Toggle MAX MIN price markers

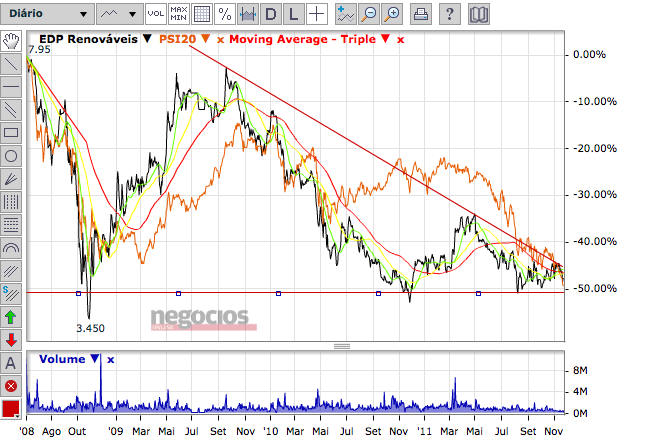point(179,14)
